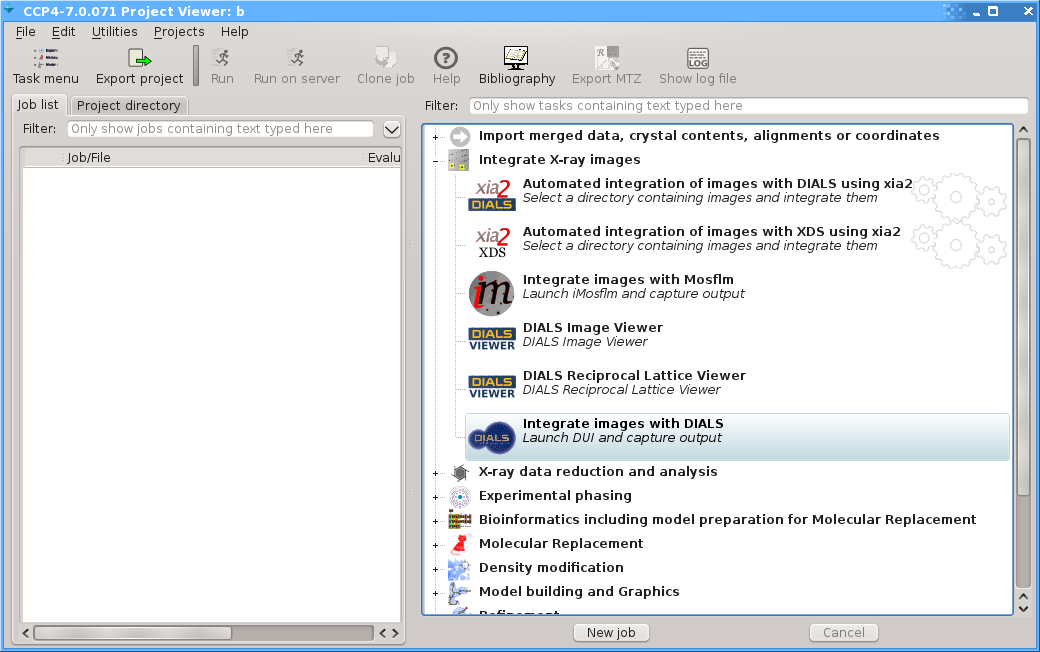
Task: Expand Import merged data tree node
Action: (x=436, y=137)
